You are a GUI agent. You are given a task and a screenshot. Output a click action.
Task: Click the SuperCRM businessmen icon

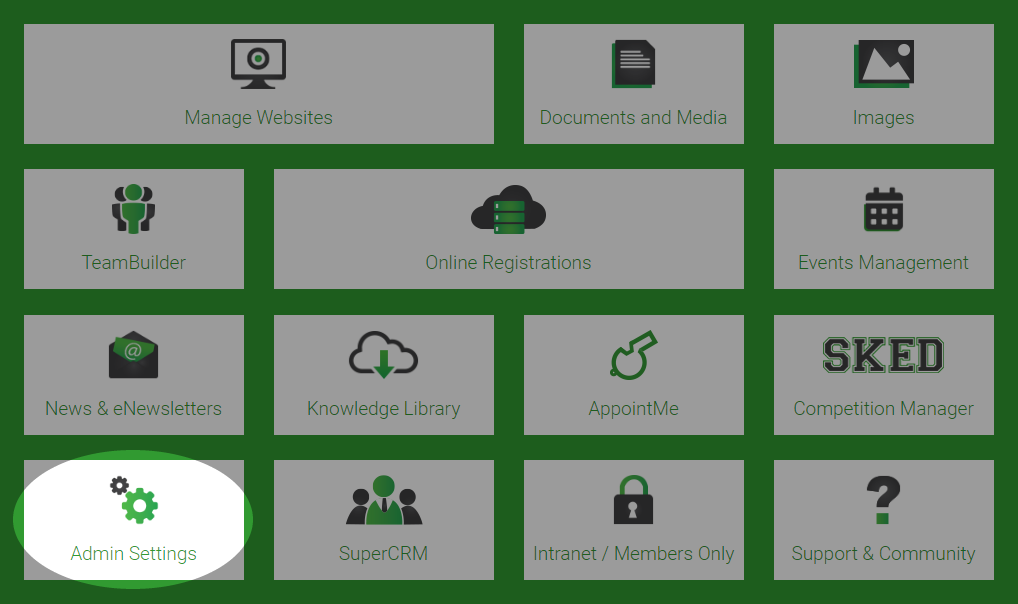(x=384, y=500)
